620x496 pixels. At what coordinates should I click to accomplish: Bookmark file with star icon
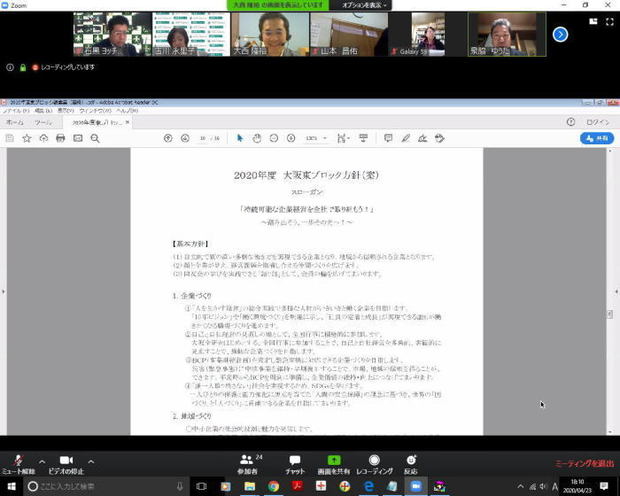point(27,138)
